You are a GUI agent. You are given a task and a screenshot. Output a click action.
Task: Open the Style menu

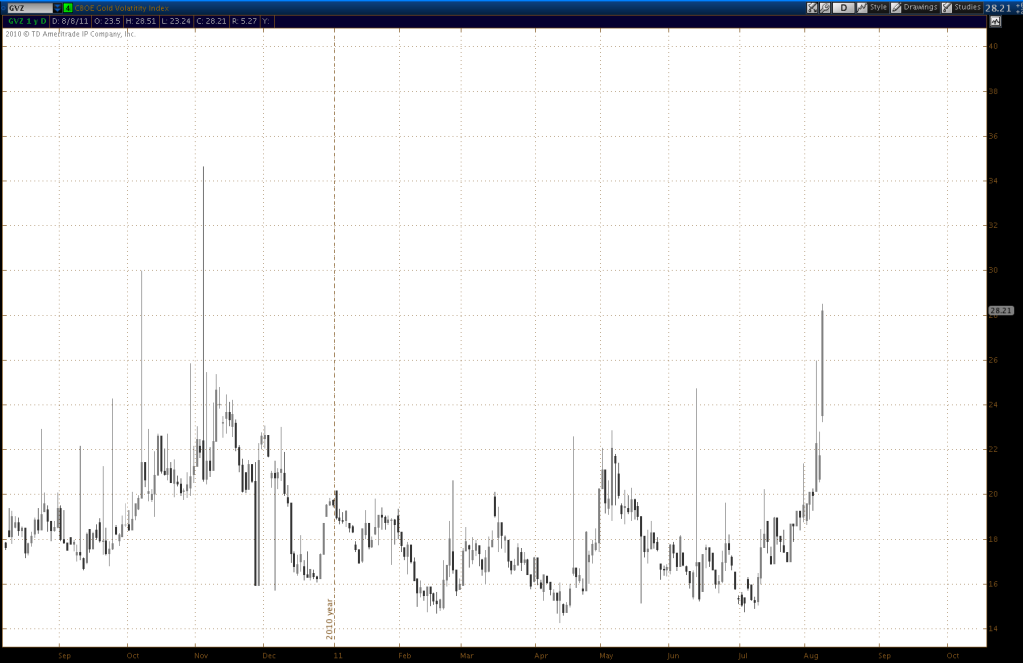pos(878,8)
